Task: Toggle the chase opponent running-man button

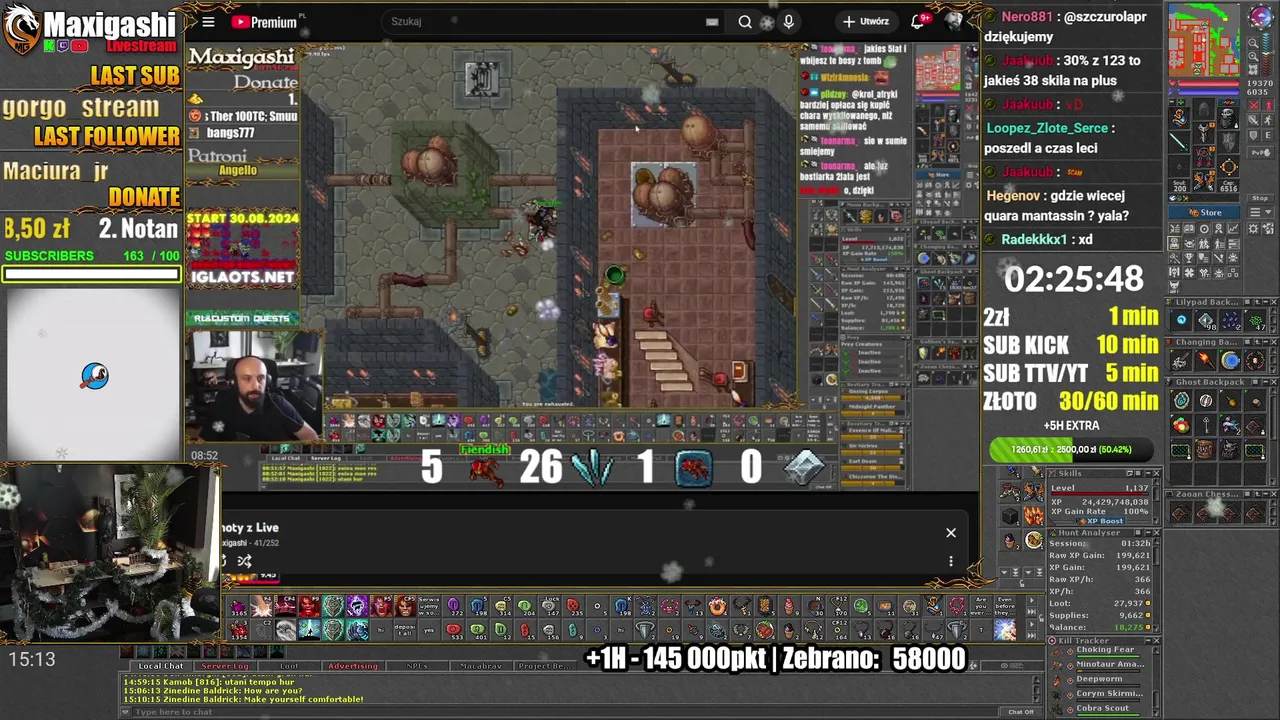Action: [x=1268, y=120]
